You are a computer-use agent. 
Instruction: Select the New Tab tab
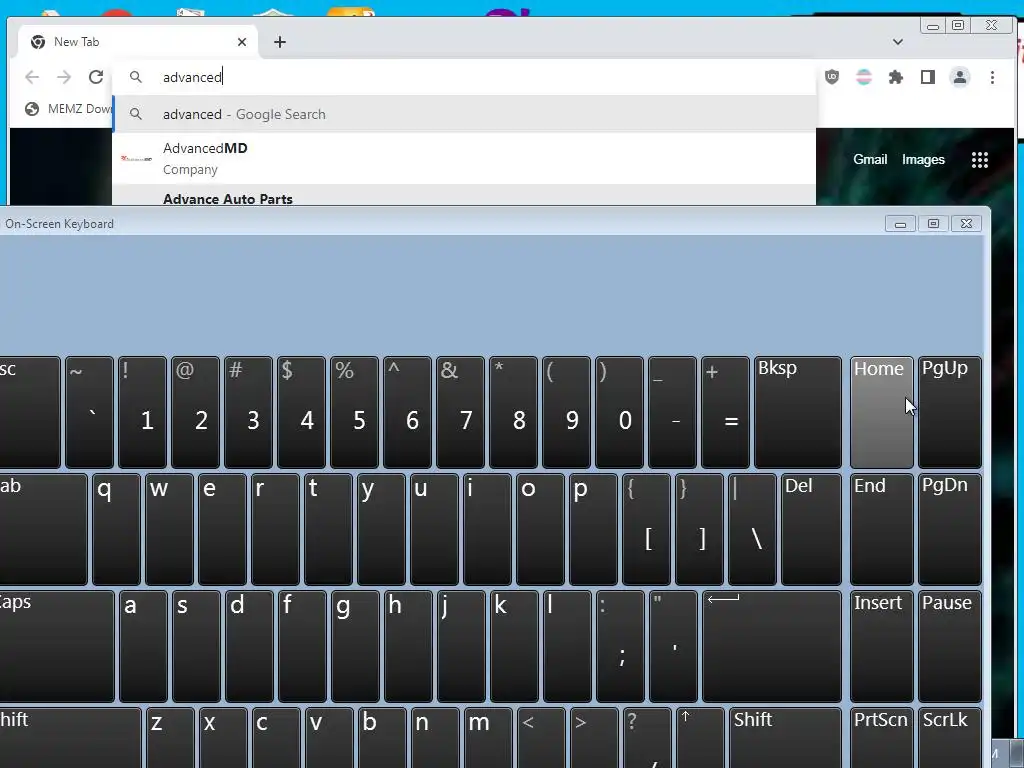(138, 42)
